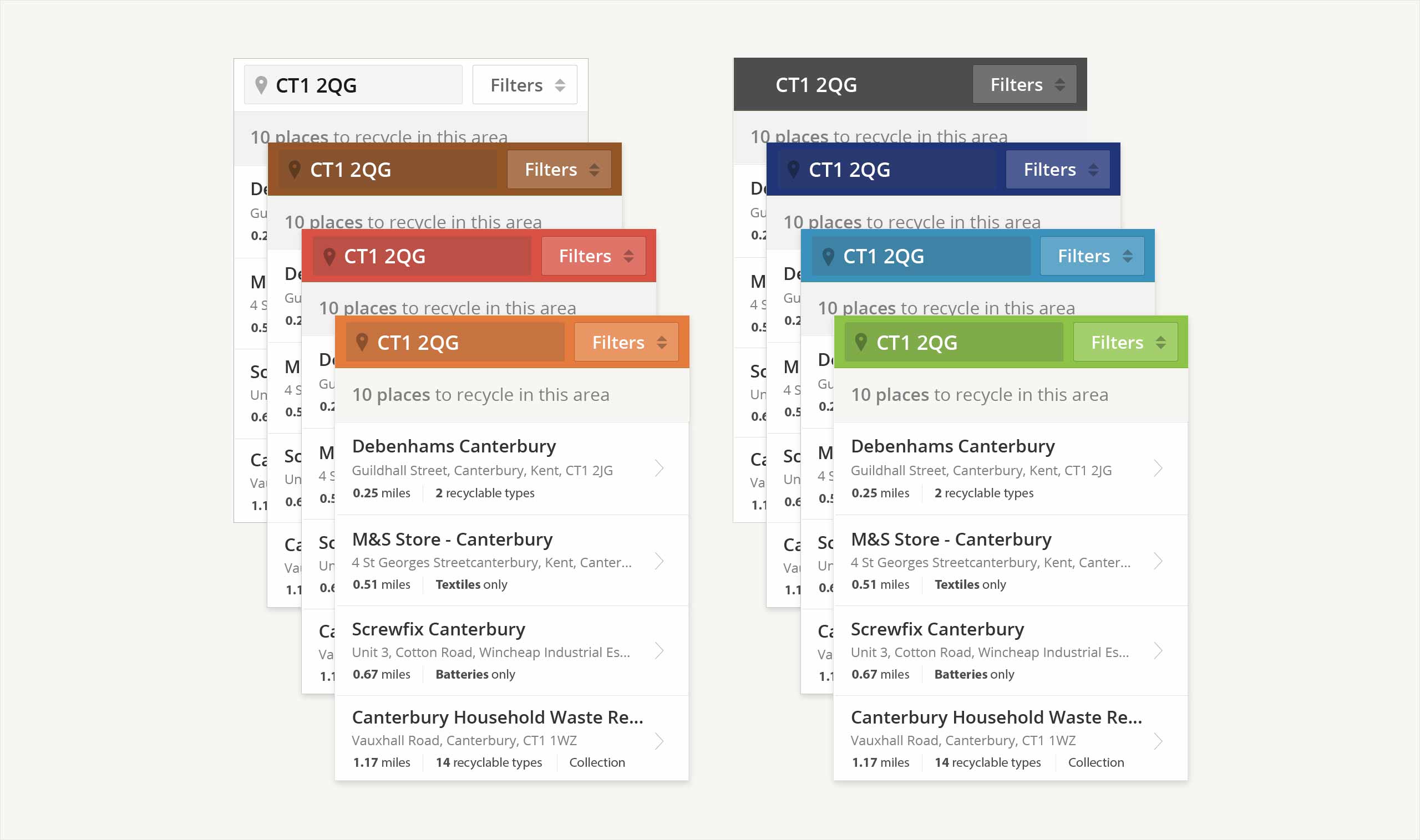Open M&S Store chevron in orange panel

[659, 561]
